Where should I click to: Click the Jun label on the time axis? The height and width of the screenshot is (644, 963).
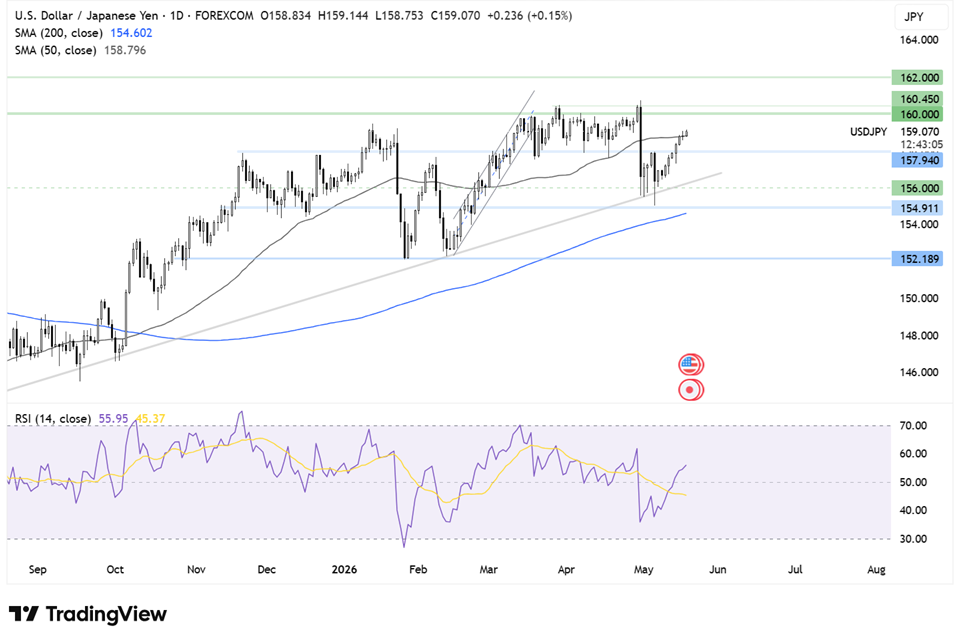[x=717, y=570]
